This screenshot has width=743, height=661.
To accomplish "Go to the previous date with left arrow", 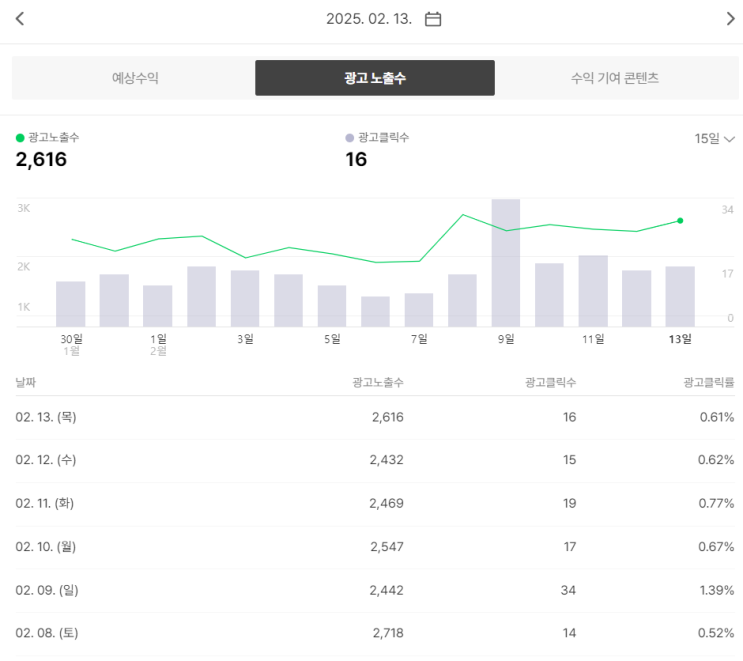I will tap(20, 19).
